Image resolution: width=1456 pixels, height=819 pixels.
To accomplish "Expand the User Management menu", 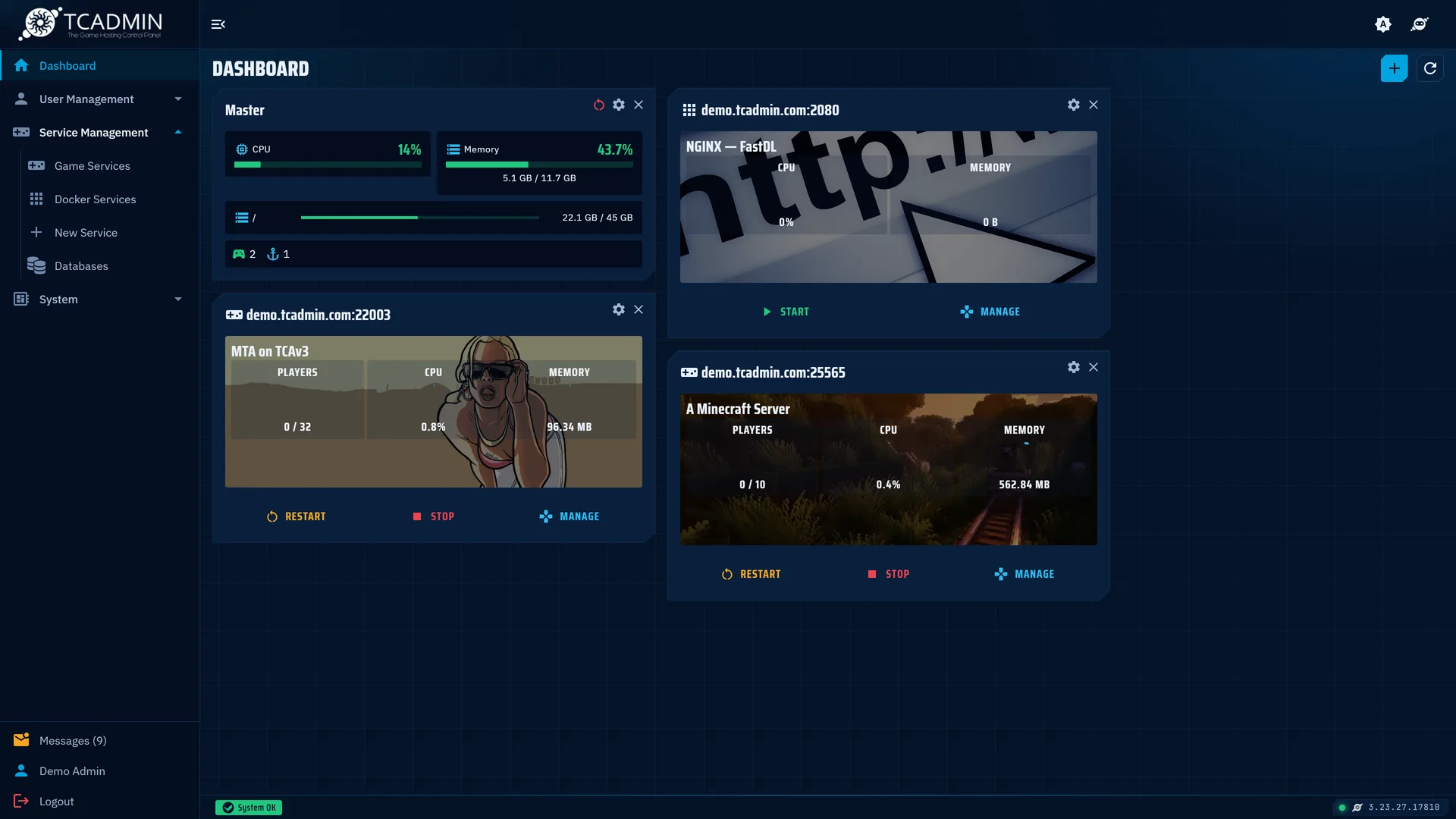I will 100,99.
